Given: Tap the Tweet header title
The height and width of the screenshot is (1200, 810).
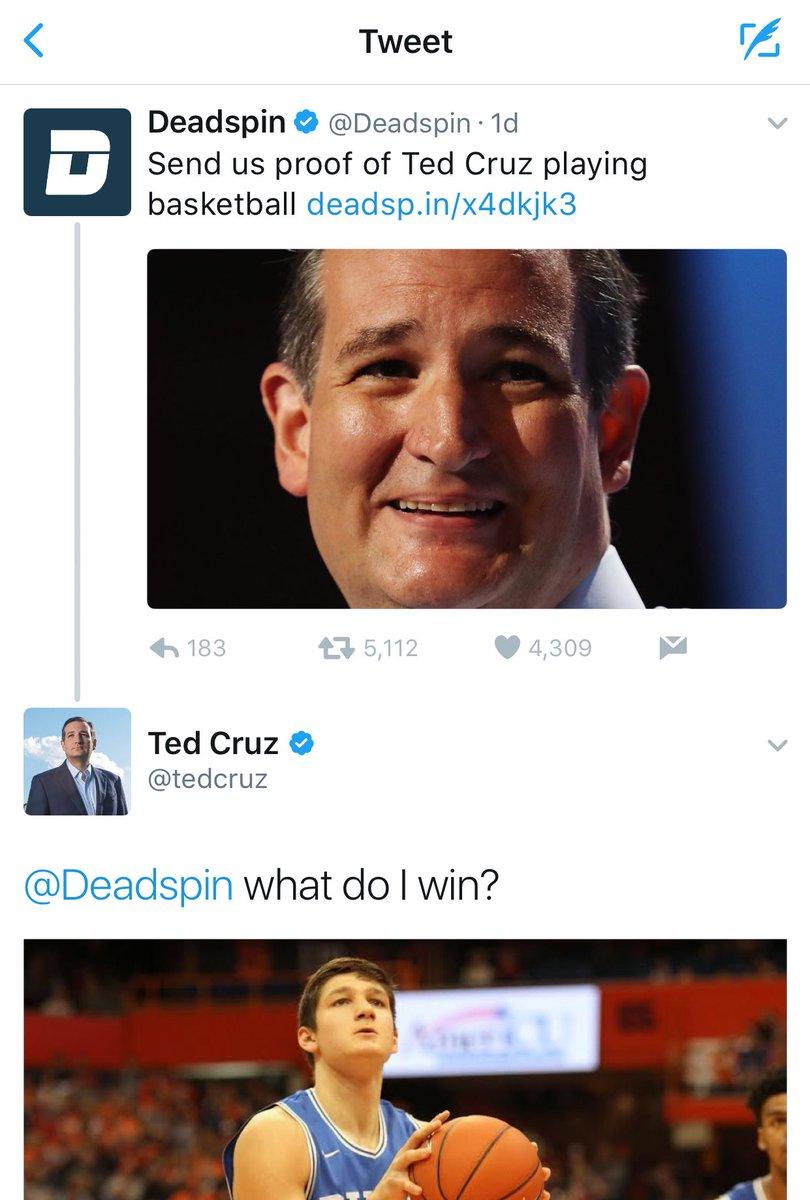Looking at the screenshot, I should point(405,42).
